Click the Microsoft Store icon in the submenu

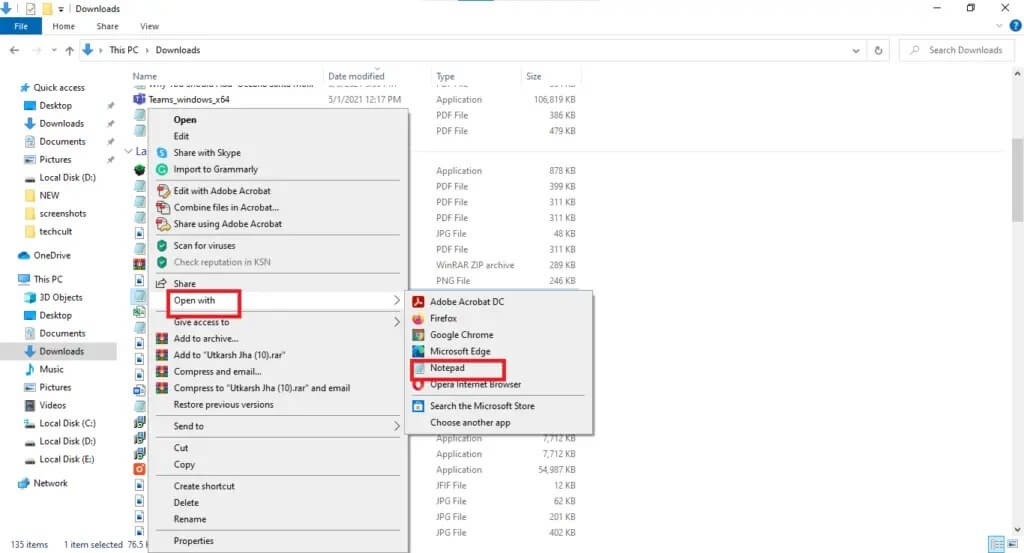click(418, 406)
